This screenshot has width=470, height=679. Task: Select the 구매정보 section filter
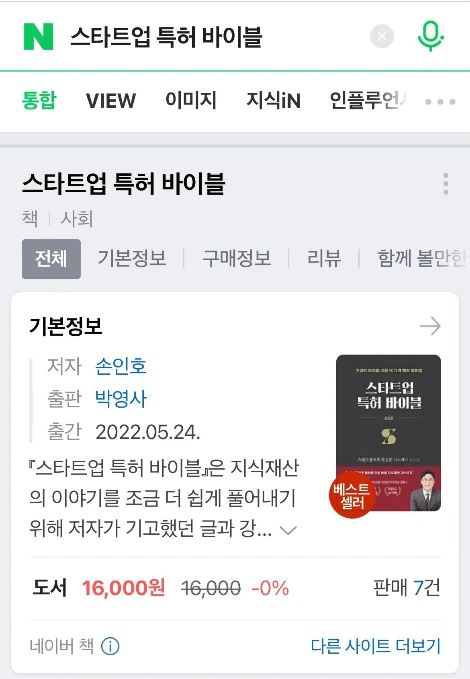coord(237,258)
